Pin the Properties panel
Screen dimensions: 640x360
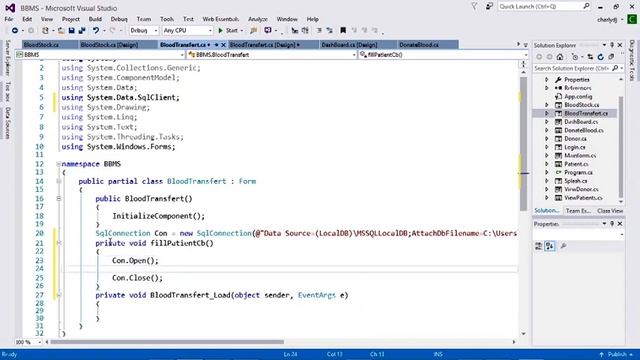[612, 224]
